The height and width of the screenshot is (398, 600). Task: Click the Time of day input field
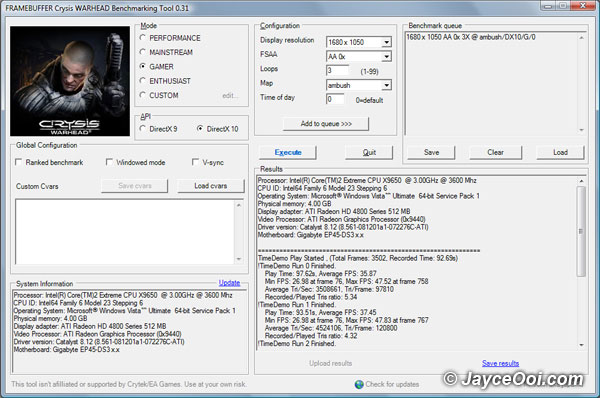[x=335, y=100]
